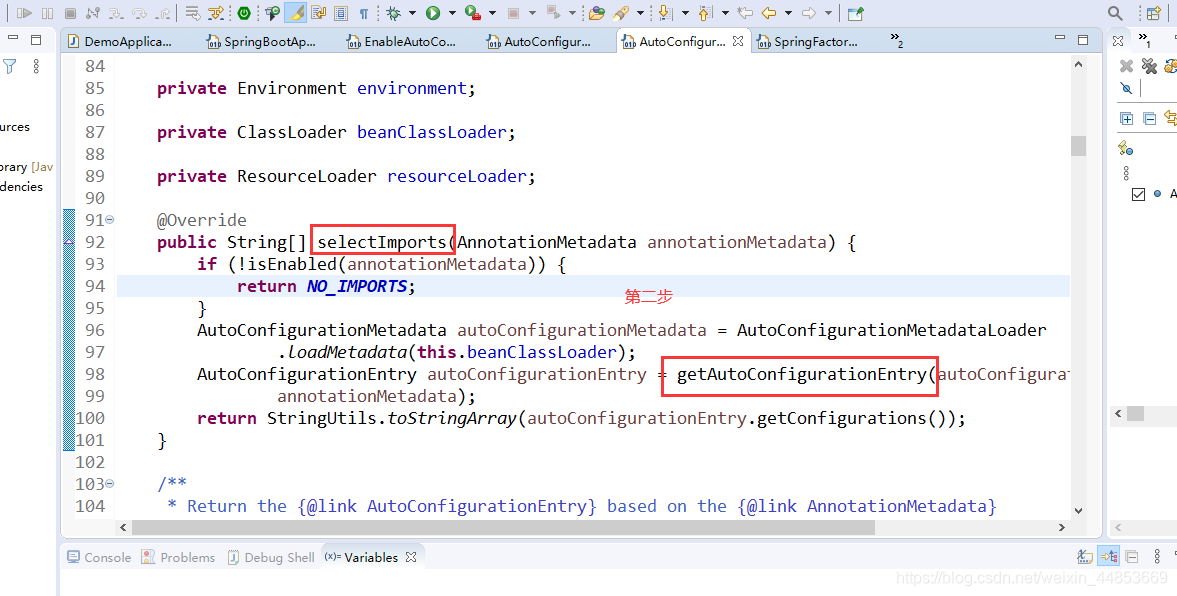
Task: Click the Coverage run icon
Action: 473,13
